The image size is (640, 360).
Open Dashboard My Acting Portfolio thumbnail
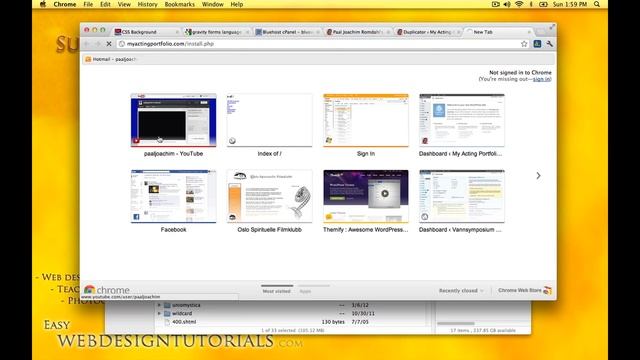point(462,120)
